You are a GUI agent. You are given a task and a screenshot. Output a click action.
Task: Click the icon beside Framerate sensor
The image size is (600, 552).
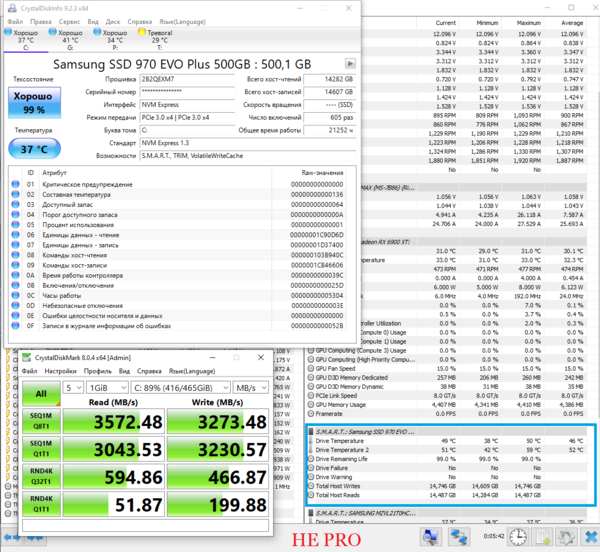coord(311,414)
